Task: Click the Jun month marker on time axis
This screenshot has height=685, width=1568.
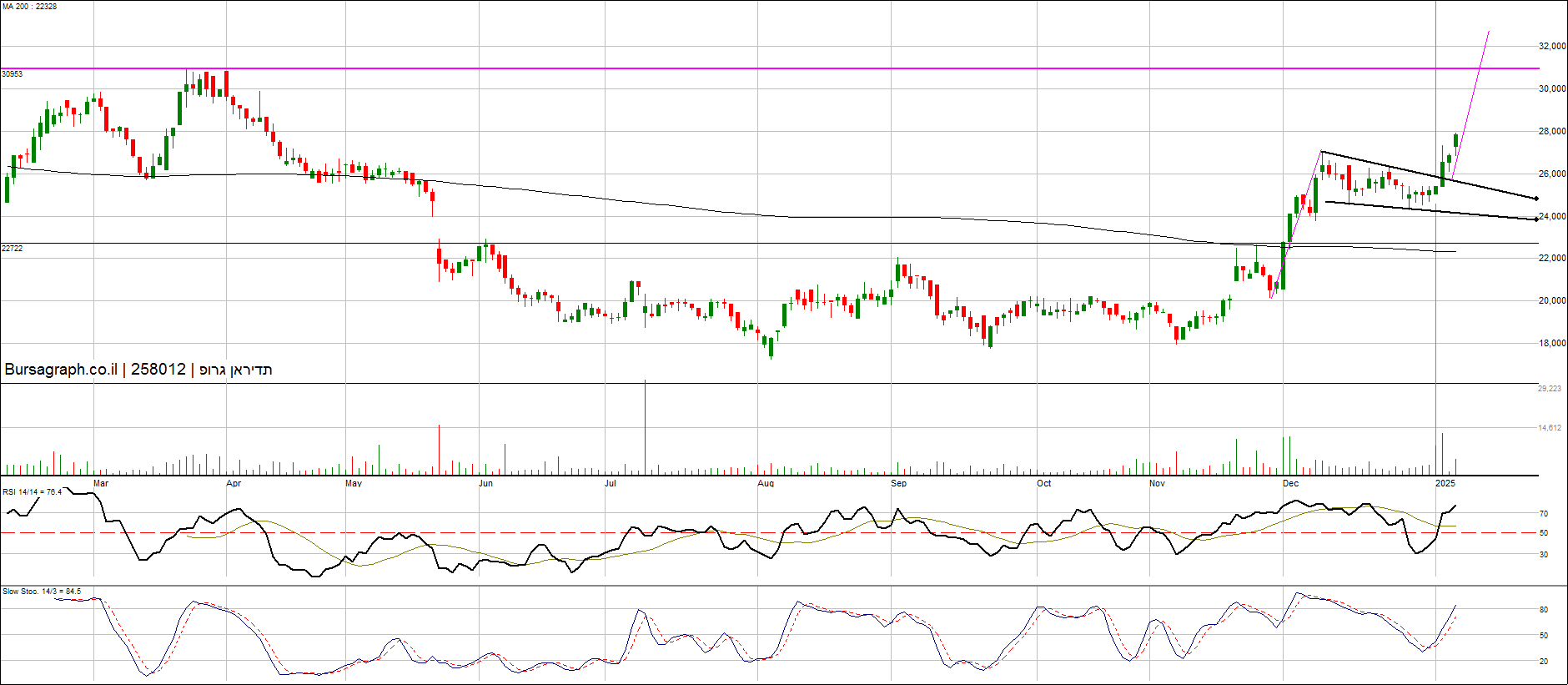Action: pyautogui.click(x=485, y=483)
